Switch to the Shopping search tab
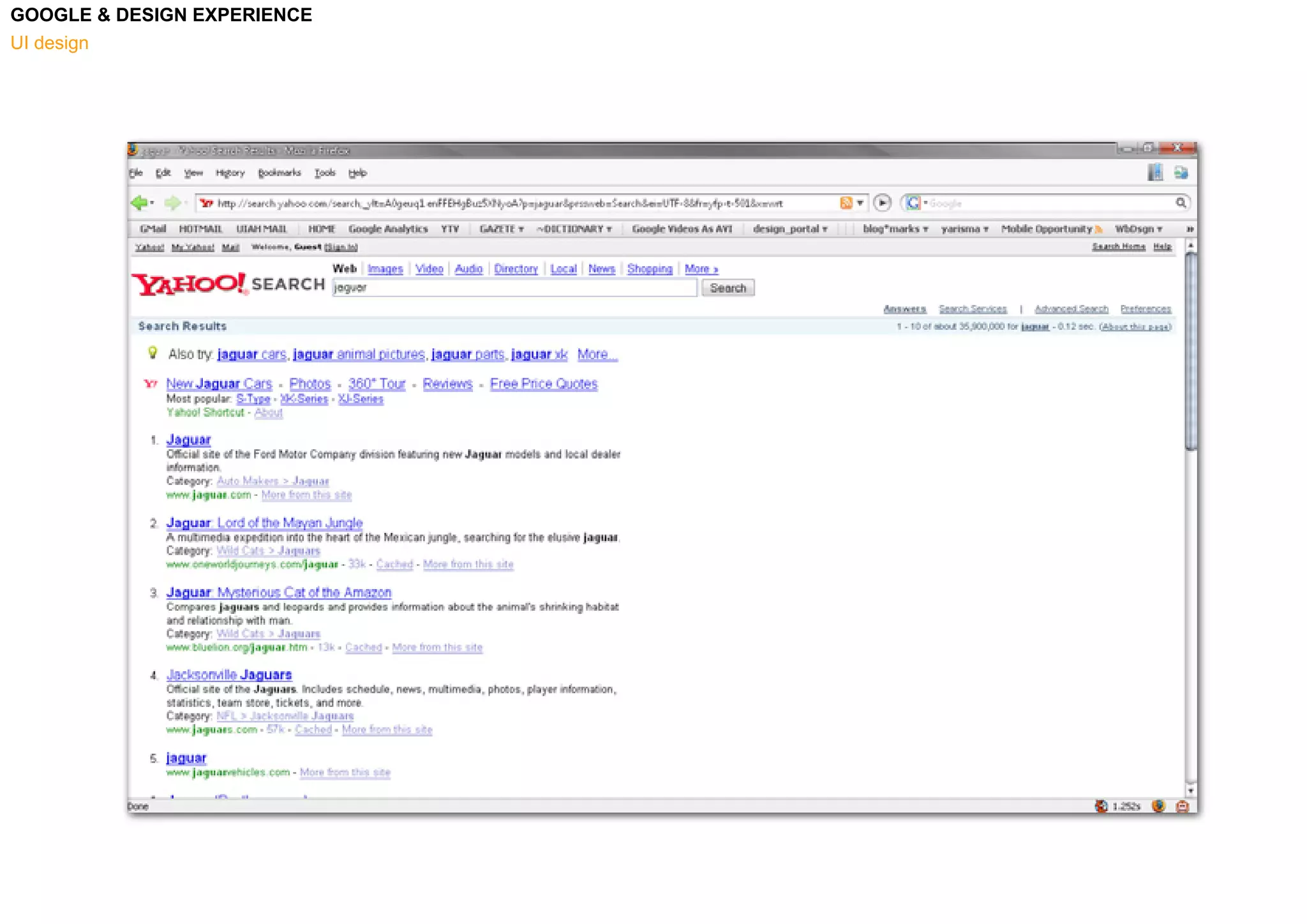 [650, 269]
